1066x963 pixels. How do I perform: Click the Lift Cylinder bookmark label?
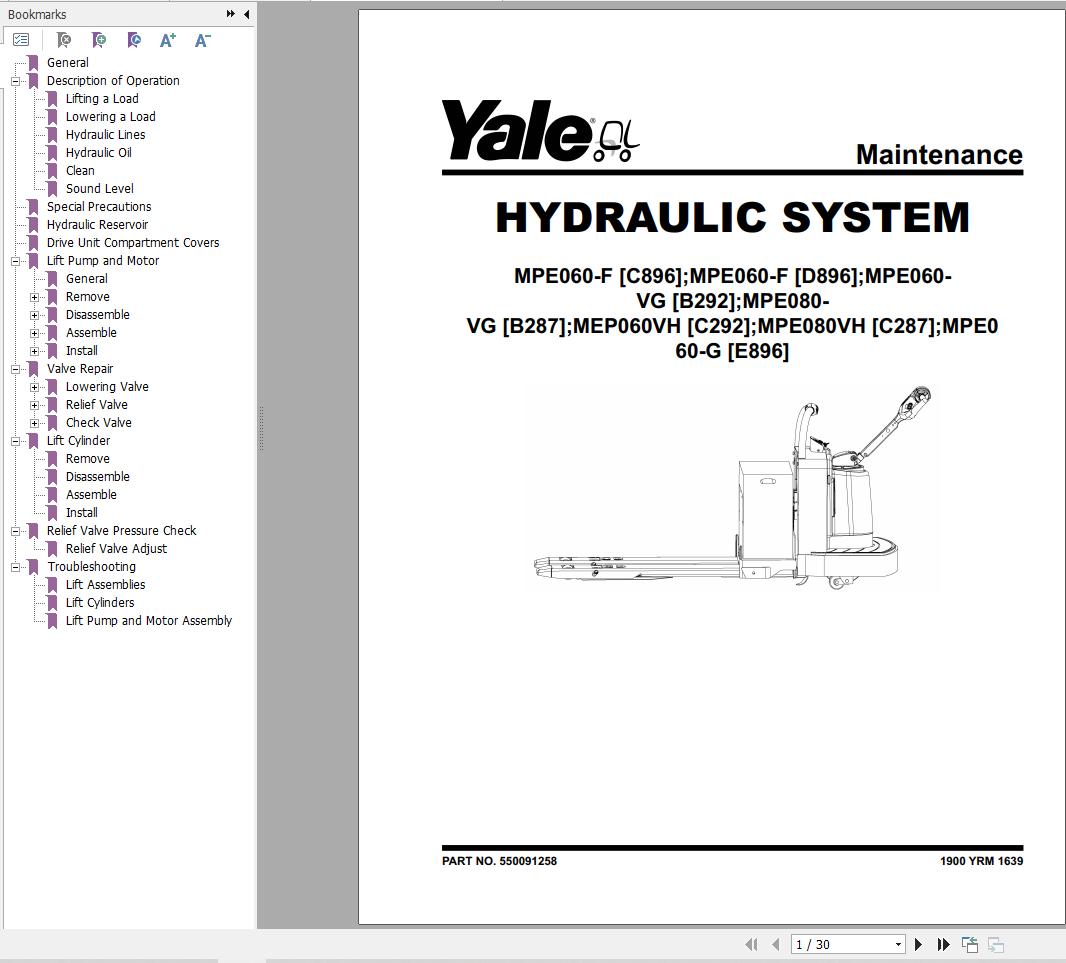(x=78, y=441)
